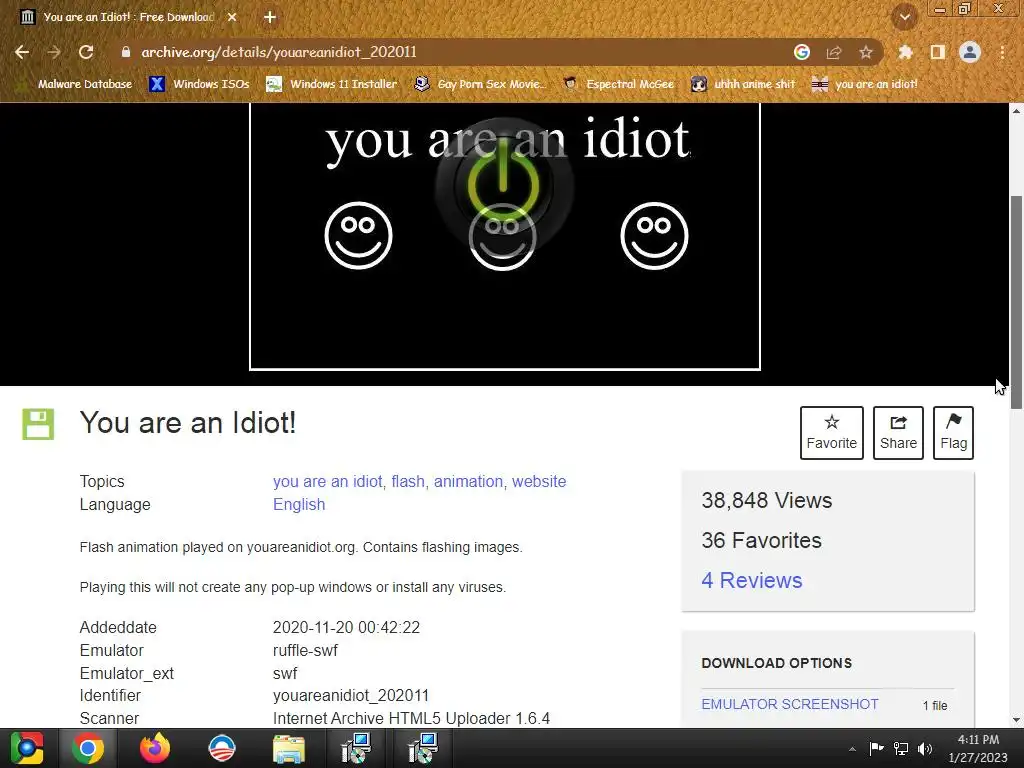
Task: Open the profile avatar menu
Action: point(970,52)
